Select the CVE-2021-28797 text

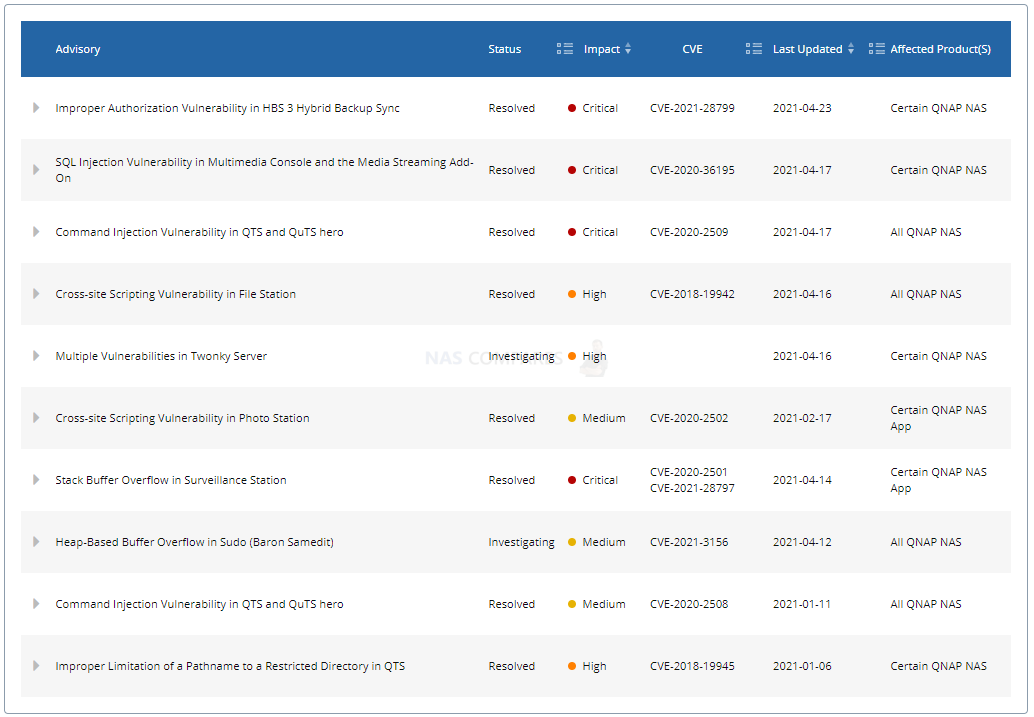pos(692,488)
